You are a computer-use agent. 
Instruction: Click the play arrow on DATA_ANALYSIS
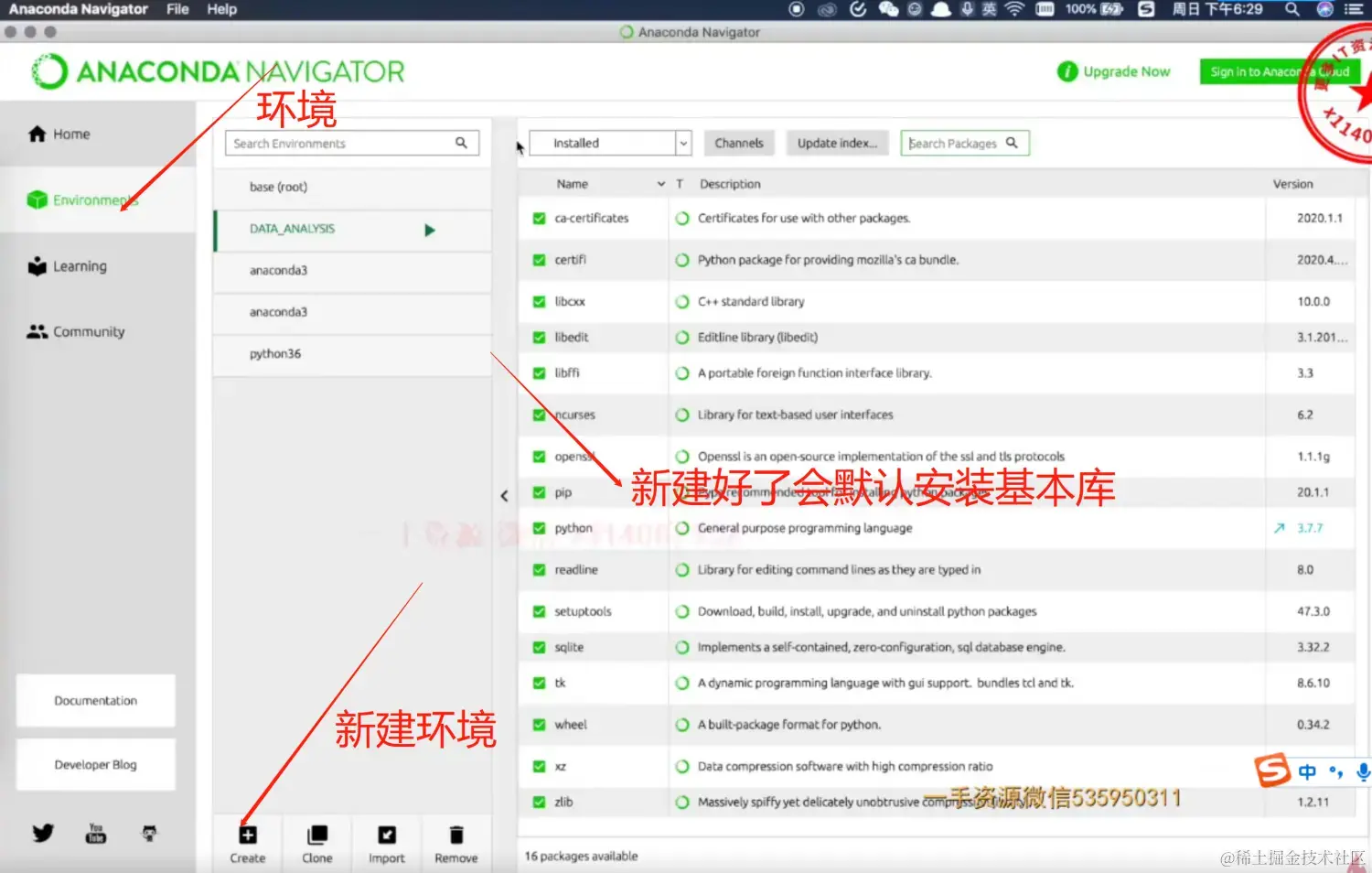[430, 230]
